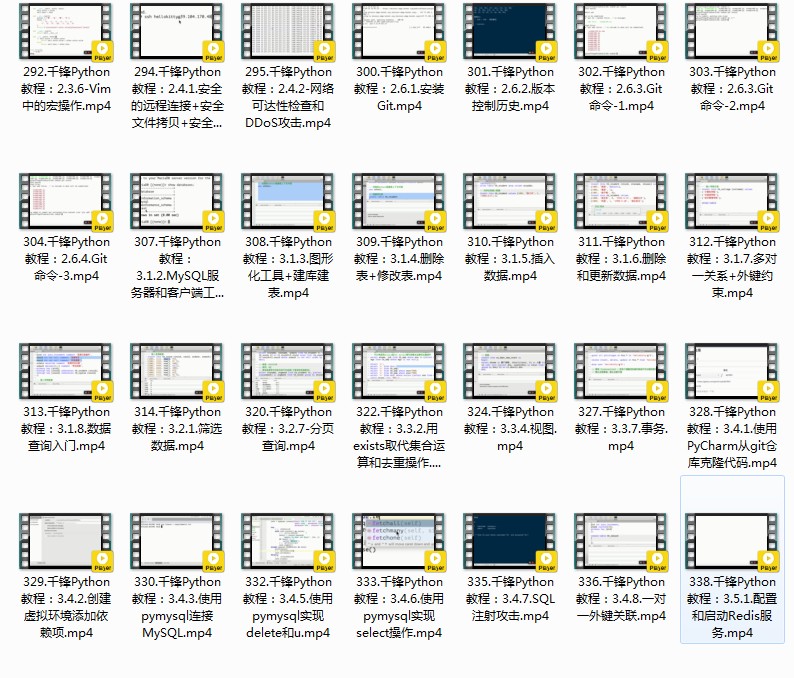The height and width of the screenshot is (678, 794).
Task: Click filename text 322 3.3.2.用exists取代集合运算
Action: pyautogui.click(x=399, y=437)
